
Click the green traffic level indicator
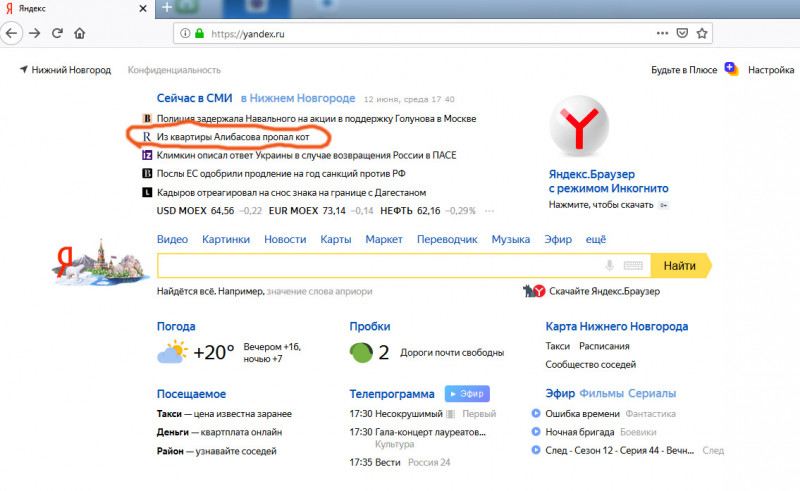pyautogui.click(x=361, y=352)
